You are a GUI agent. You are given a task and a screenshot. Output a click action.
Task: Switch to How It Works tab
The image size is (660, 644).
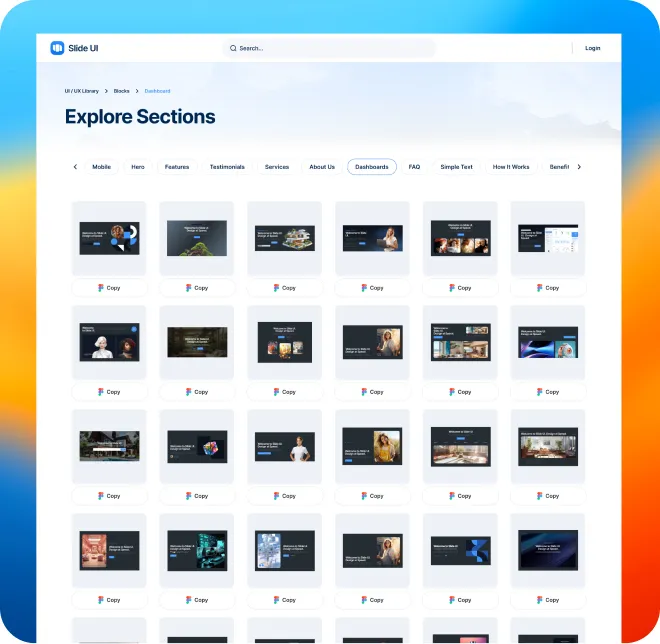[511, 167]
